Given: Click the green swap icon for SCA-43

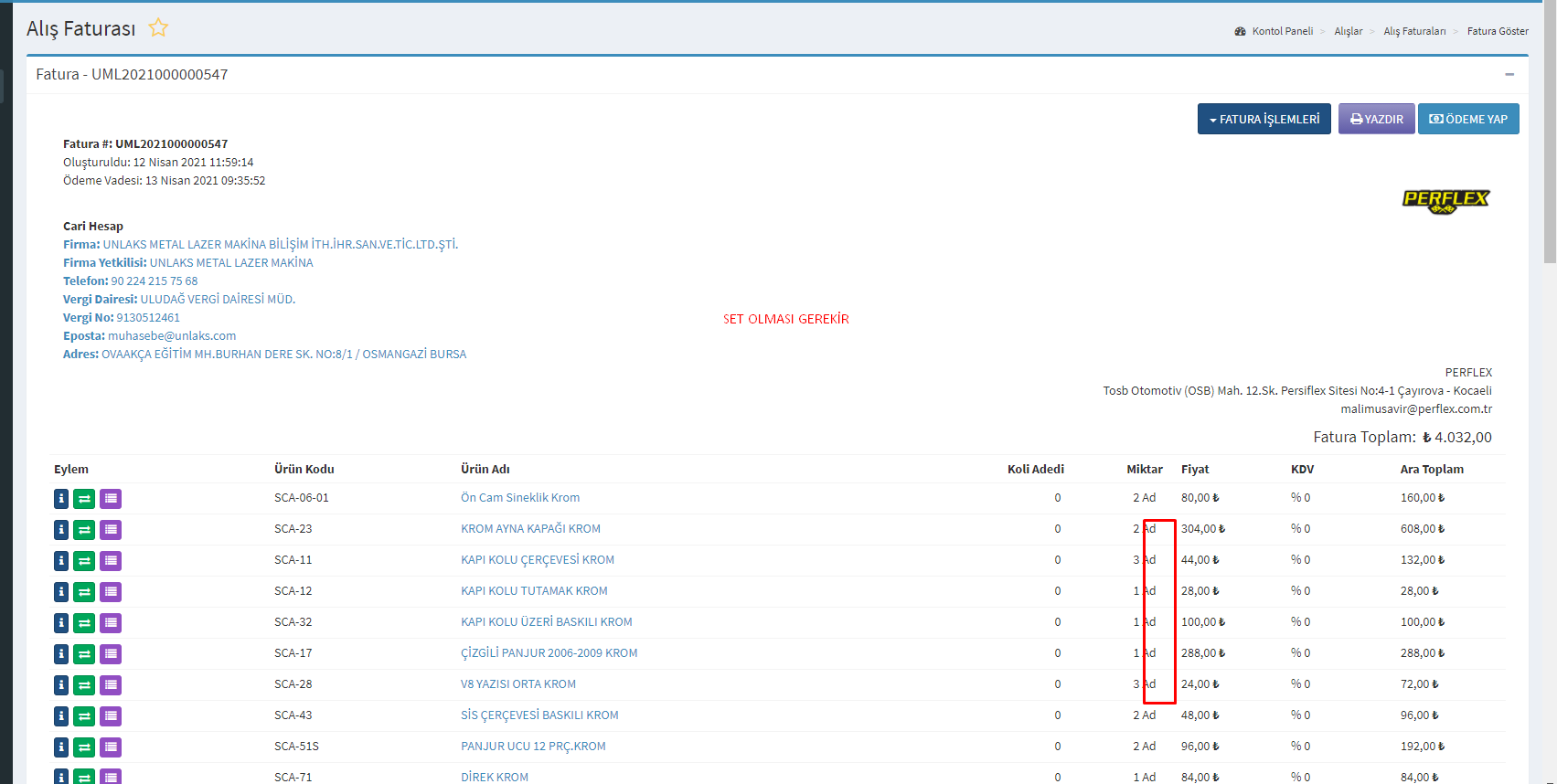Looking at the screenshot, I should 84,716.
